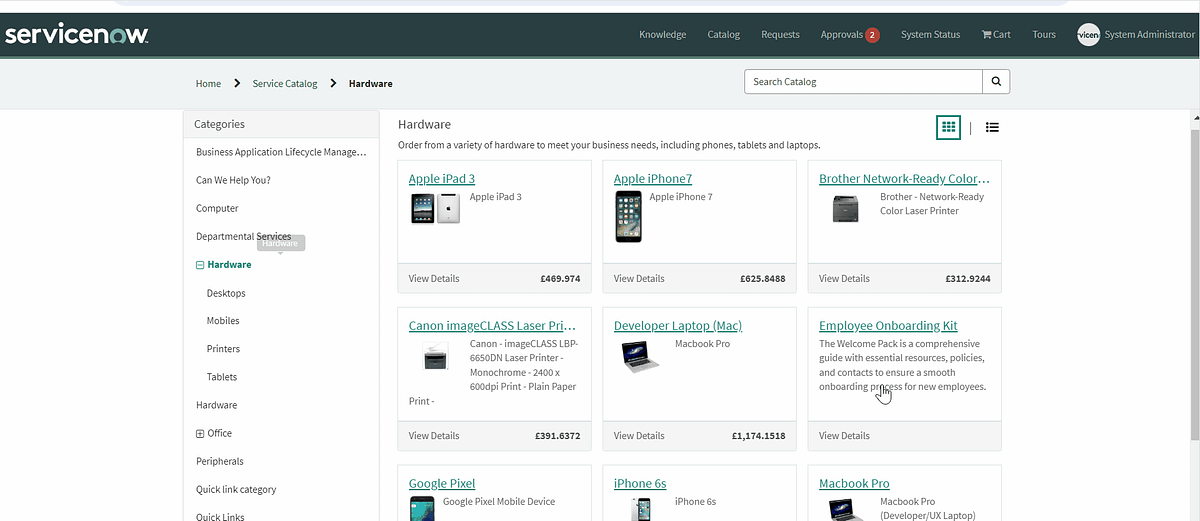The image size is (1200, 521).
Task: View Details for Brother printer
Action: (844, 279)
